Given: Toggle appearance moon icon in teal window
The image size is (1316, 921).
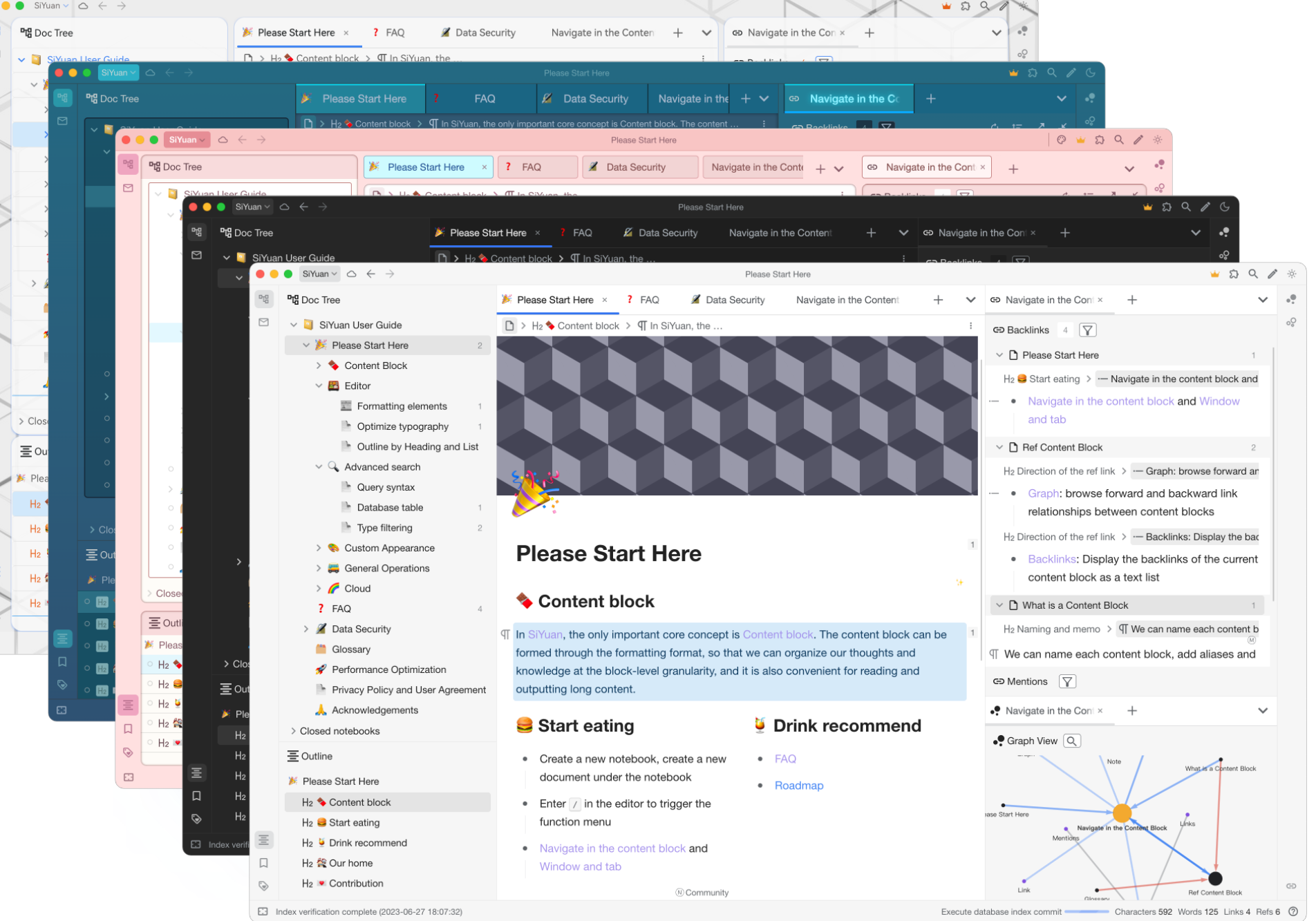Looking at the screenshot, I should click(x=1091, y=73).
